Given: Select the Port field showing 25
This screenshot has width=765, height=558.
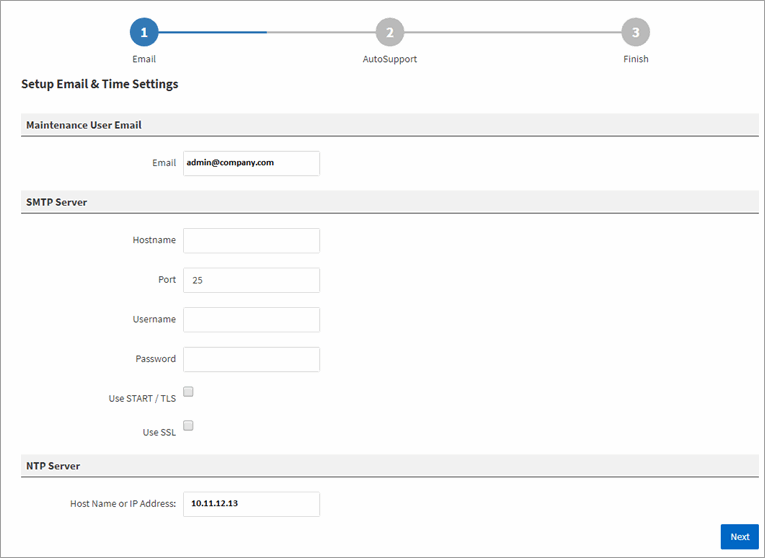Looking at the screenshot, I should pos(251,281).
